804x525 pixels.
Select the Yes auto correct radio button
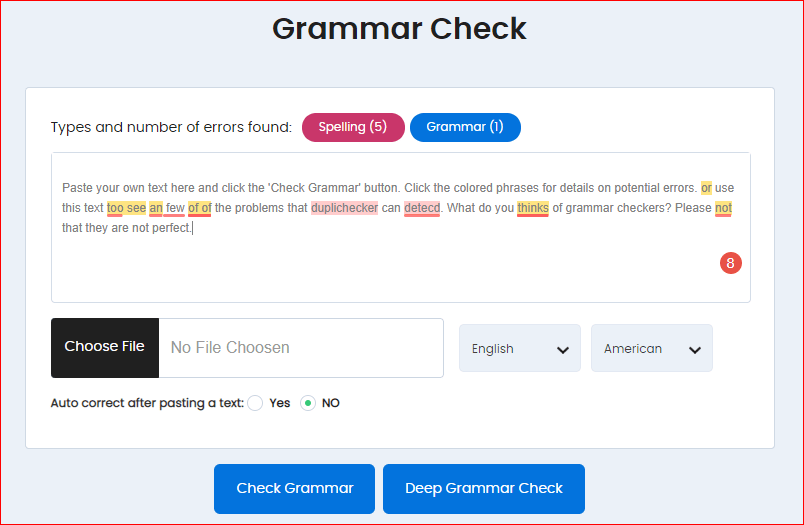(x=255, y=403)
